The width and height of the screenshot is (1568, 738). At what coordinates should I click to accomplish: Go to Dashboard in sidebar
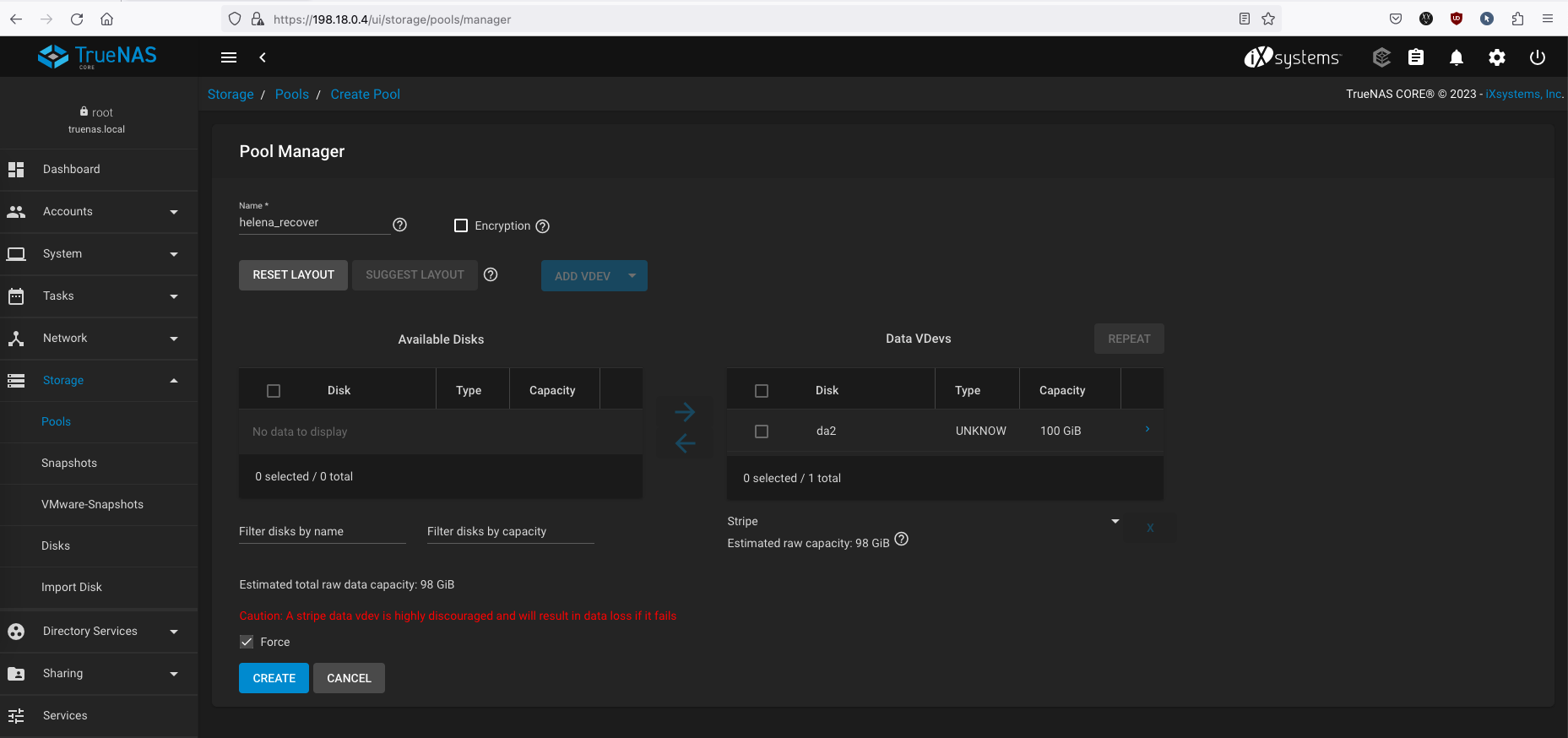click(x=72, y=170)
